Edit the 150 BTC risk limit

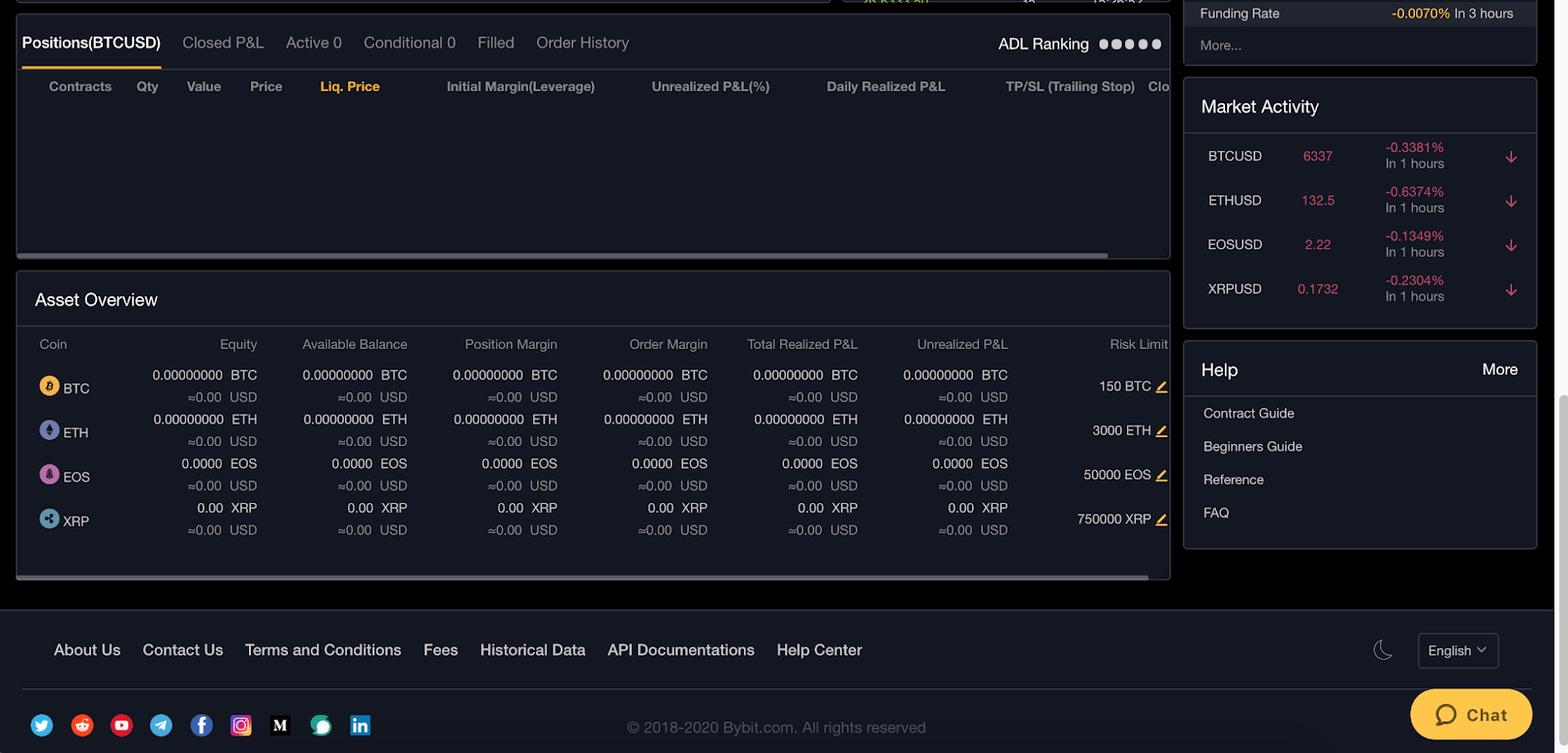tap(1161, 386)
